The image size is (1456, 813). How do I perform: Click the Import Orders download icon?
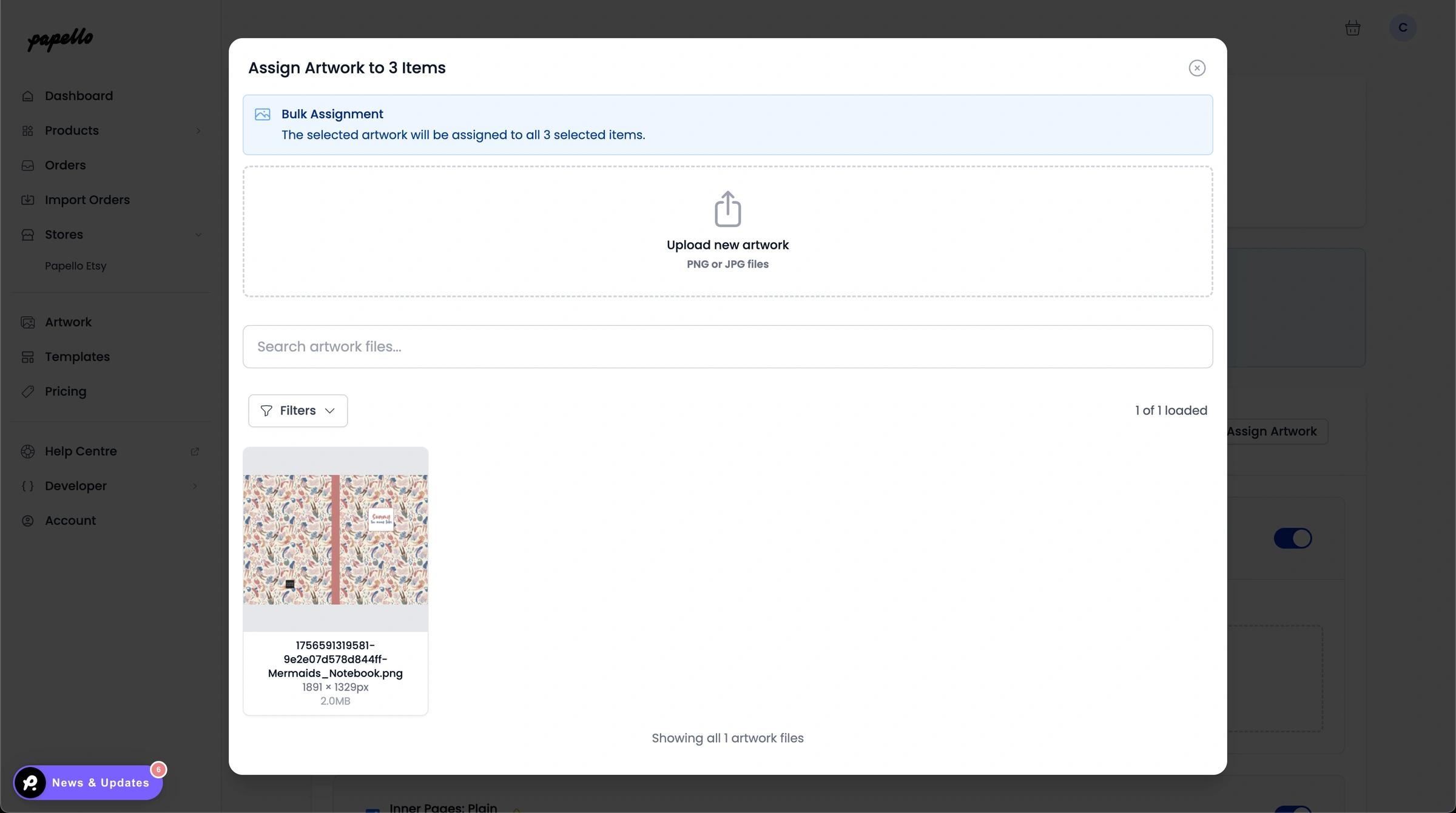click(28, 200)
